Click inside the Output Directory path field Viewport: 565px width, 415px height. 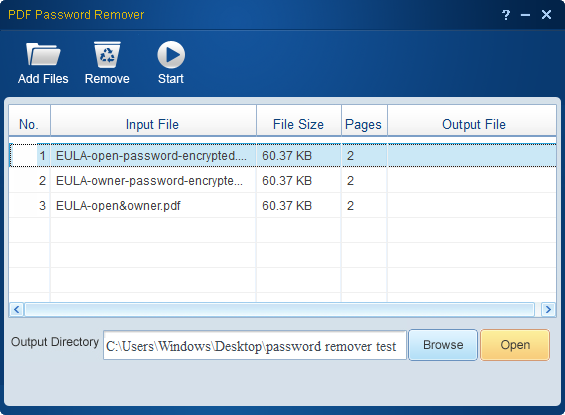pyautogui.click(x=255, y=345)
